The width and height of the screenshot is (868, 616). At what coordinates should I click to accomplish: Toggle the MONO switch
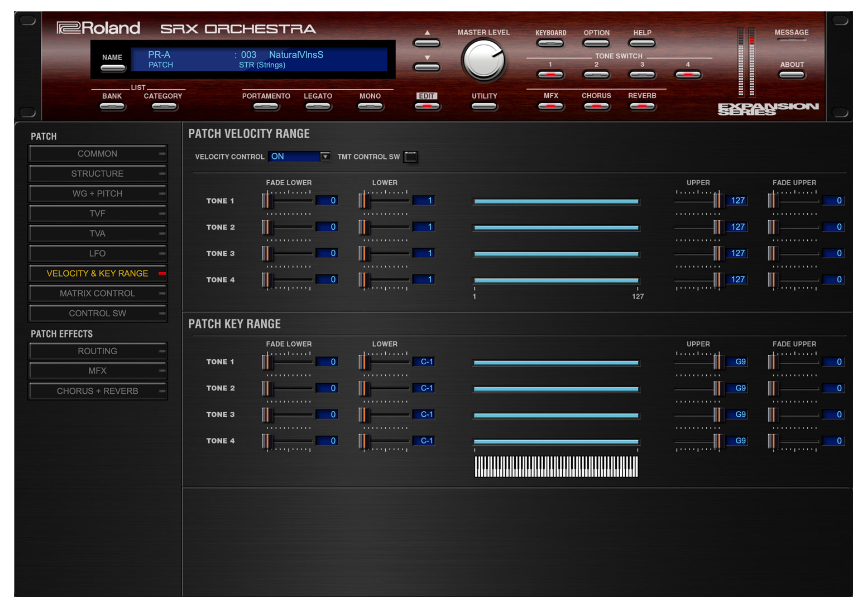click(370, 106)
